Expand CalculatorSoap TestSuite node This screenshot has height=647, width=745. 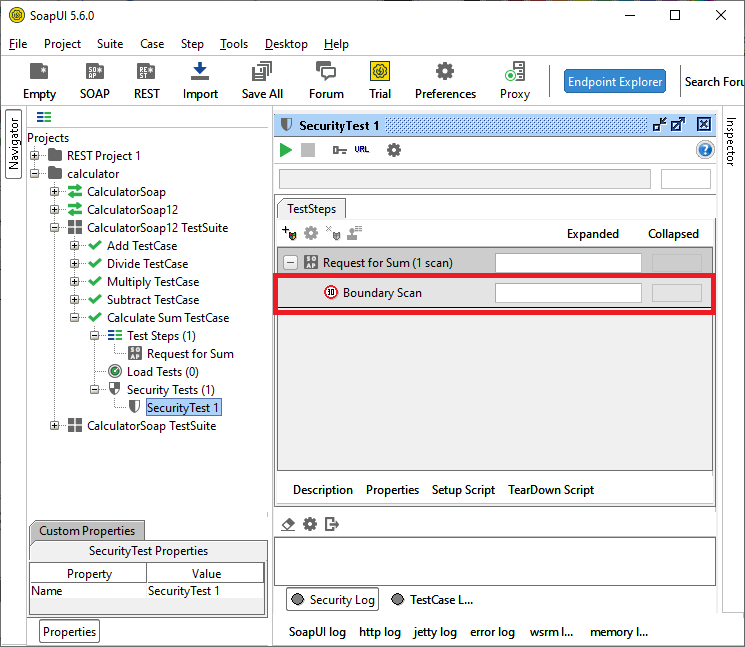[x=55, y=426]
